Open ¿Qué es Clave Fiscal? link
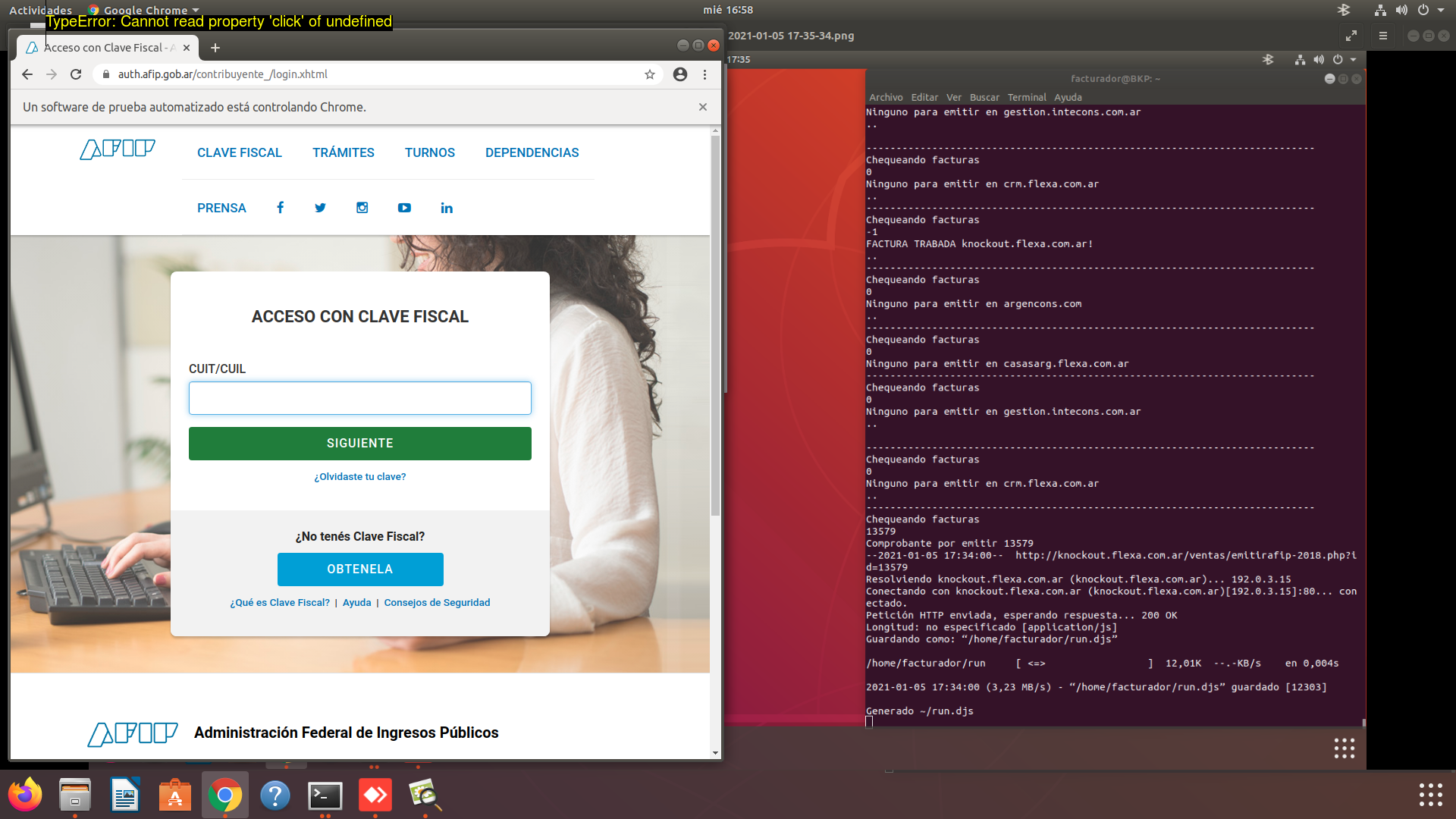The height and width of the screenshot is (819, 1456). 280,603
